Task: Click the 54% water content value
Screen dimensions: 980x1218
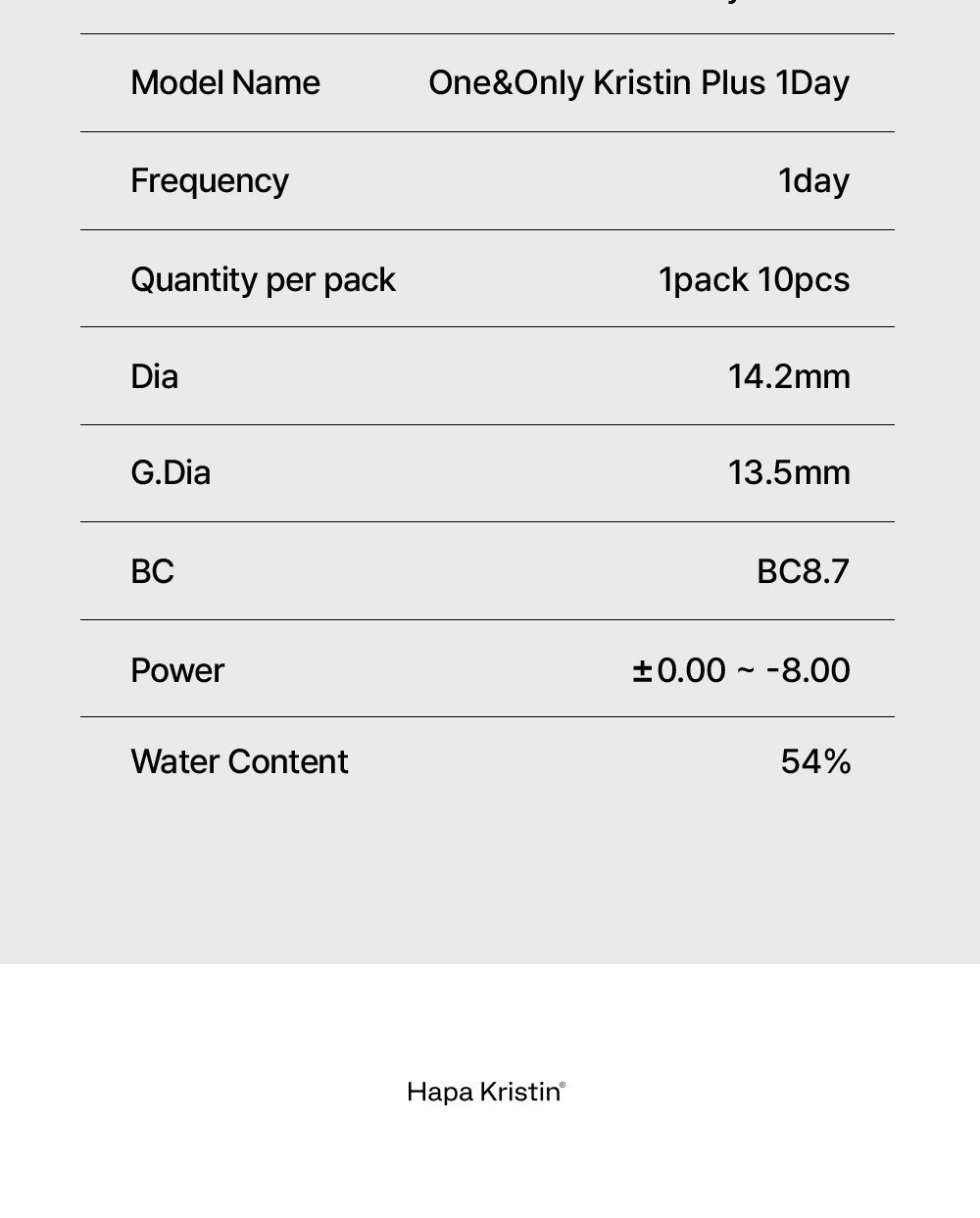Action: tap(815, 761)
